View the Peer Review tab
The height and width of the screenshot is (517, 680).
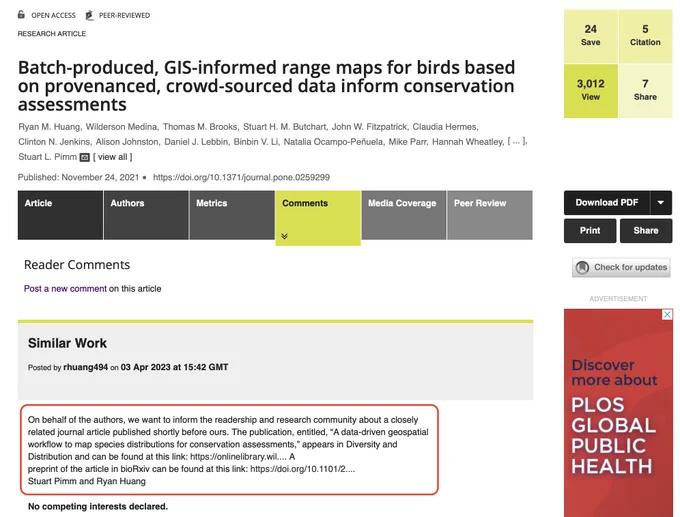click(490, 215)
